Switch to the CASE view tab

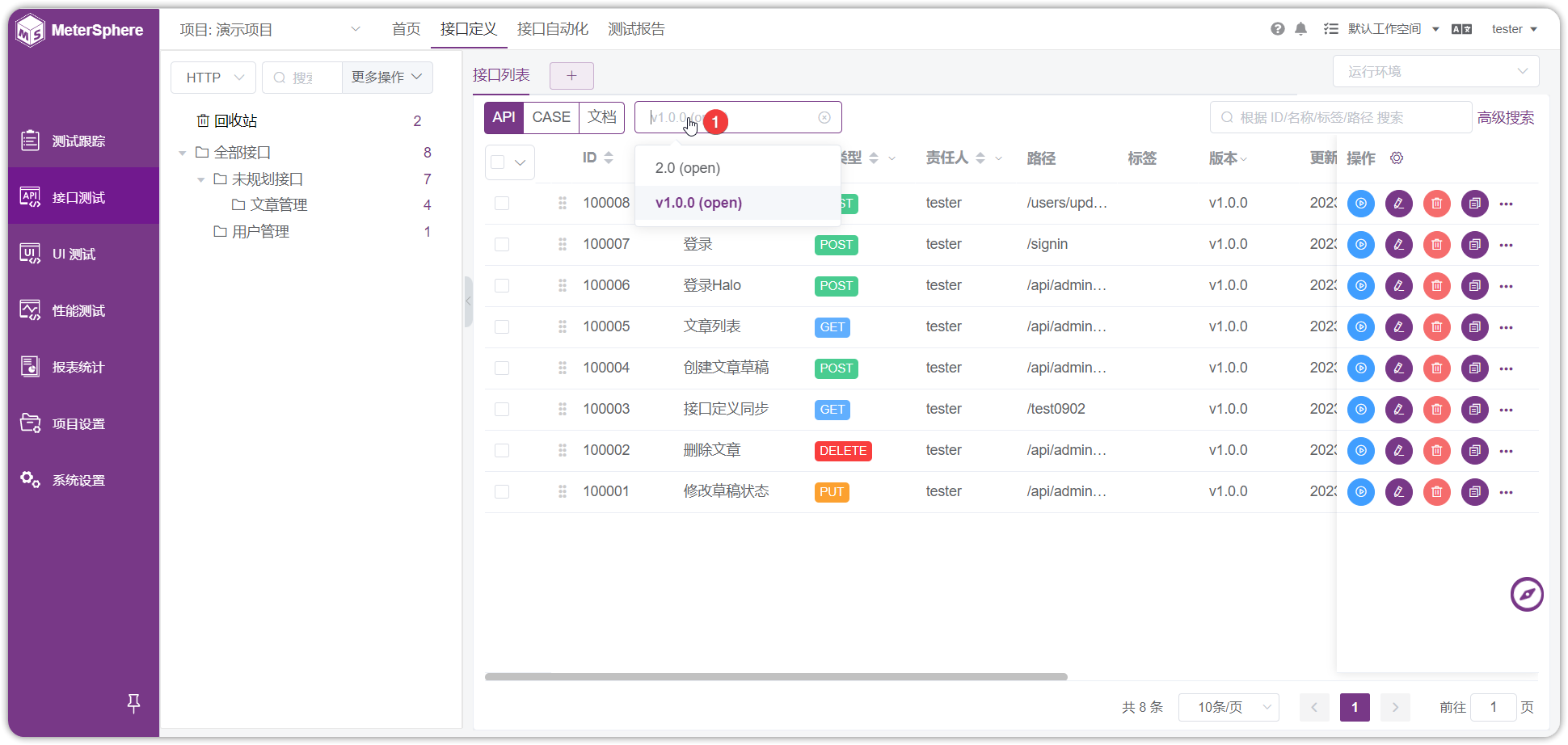pos(551,118)
